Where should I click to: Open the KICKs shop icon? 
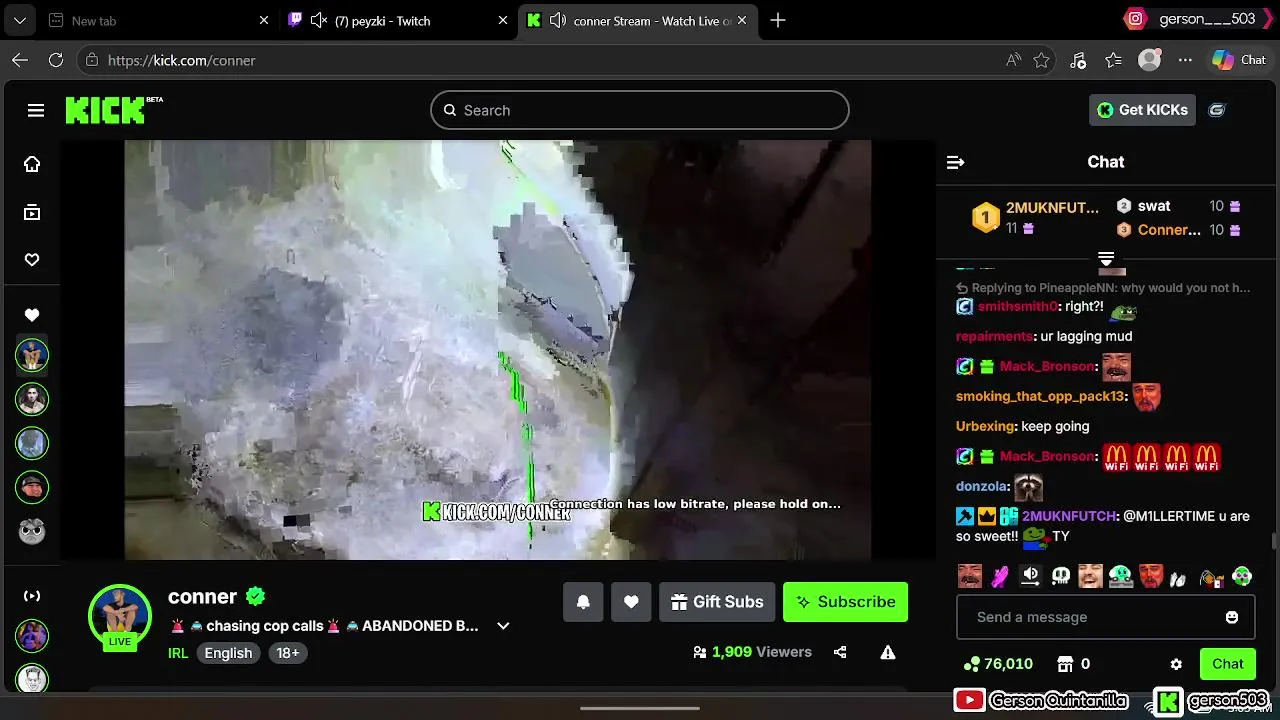pos(1065,664)
